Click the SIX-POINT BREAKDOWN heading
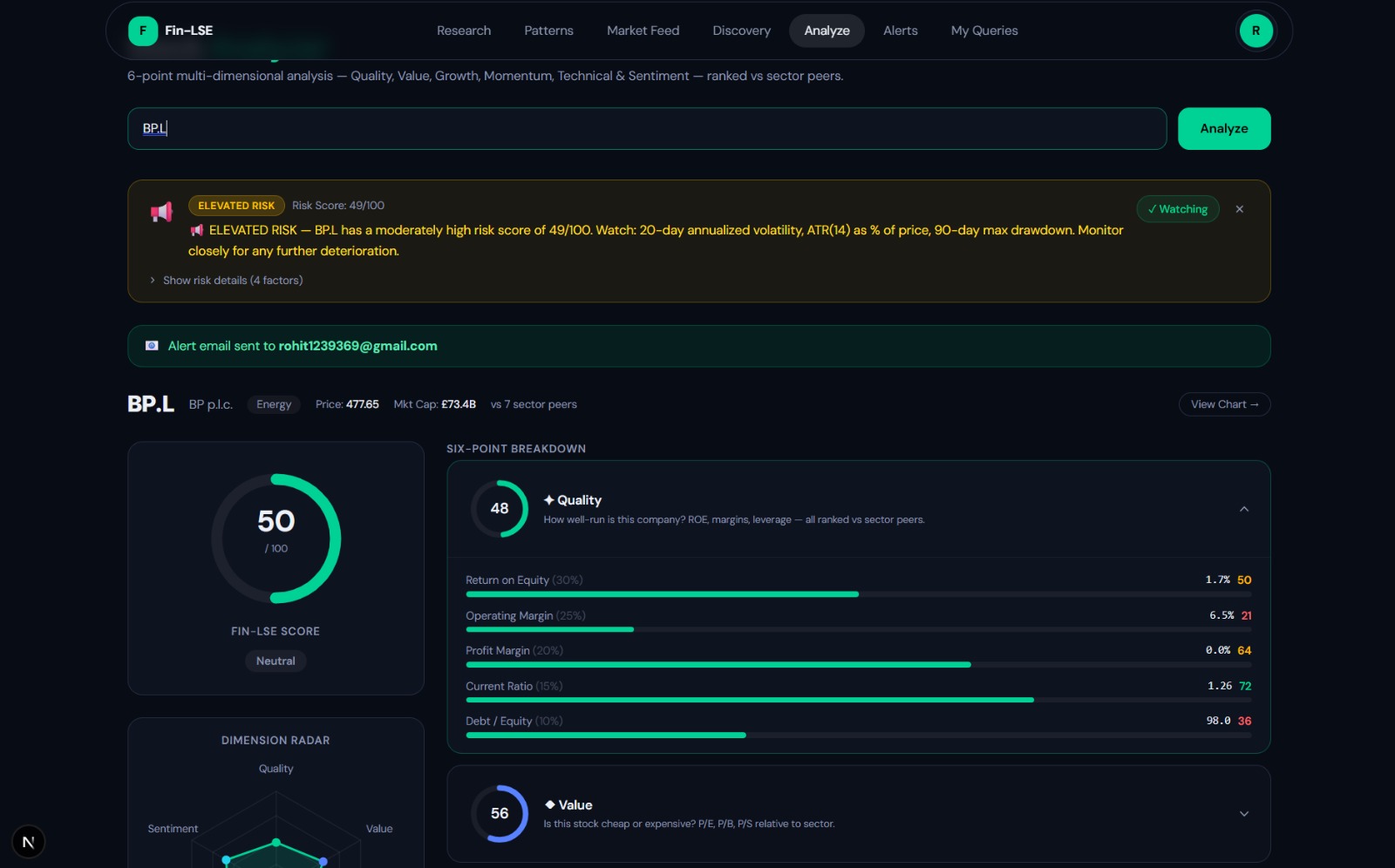The image size is (1395, 868). click(x=516, y=449)
